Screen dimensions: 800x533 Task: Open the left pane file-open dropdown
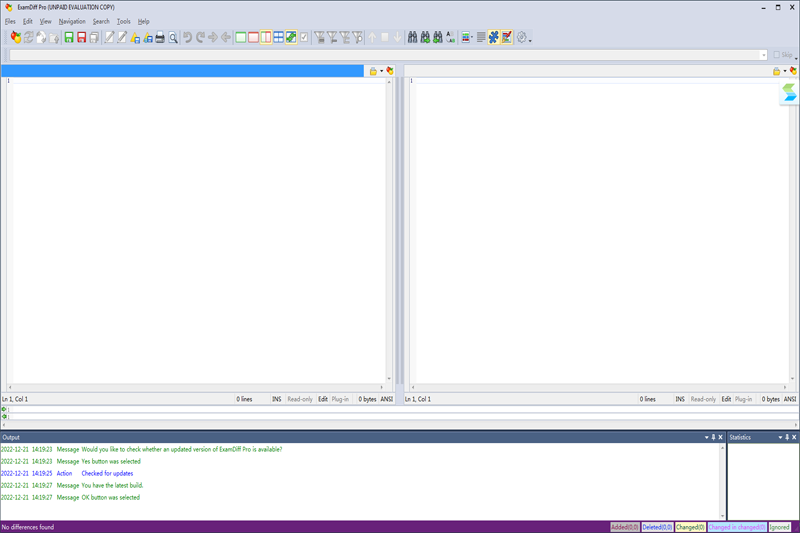(381, 71)
